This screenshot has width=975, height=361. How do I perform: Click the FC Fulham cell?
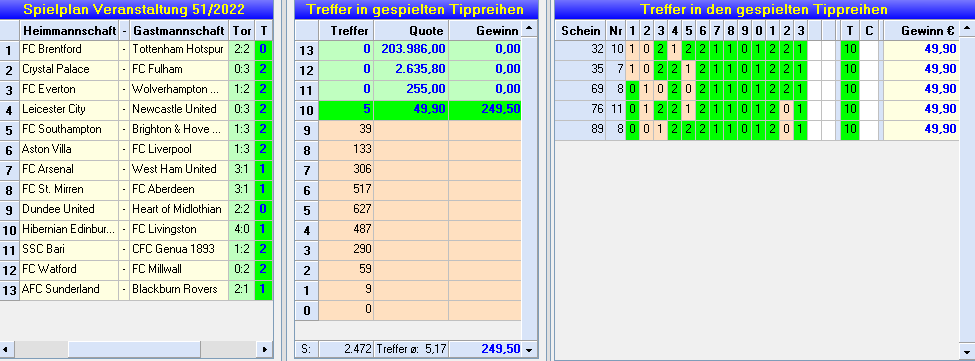coord(179,70)
